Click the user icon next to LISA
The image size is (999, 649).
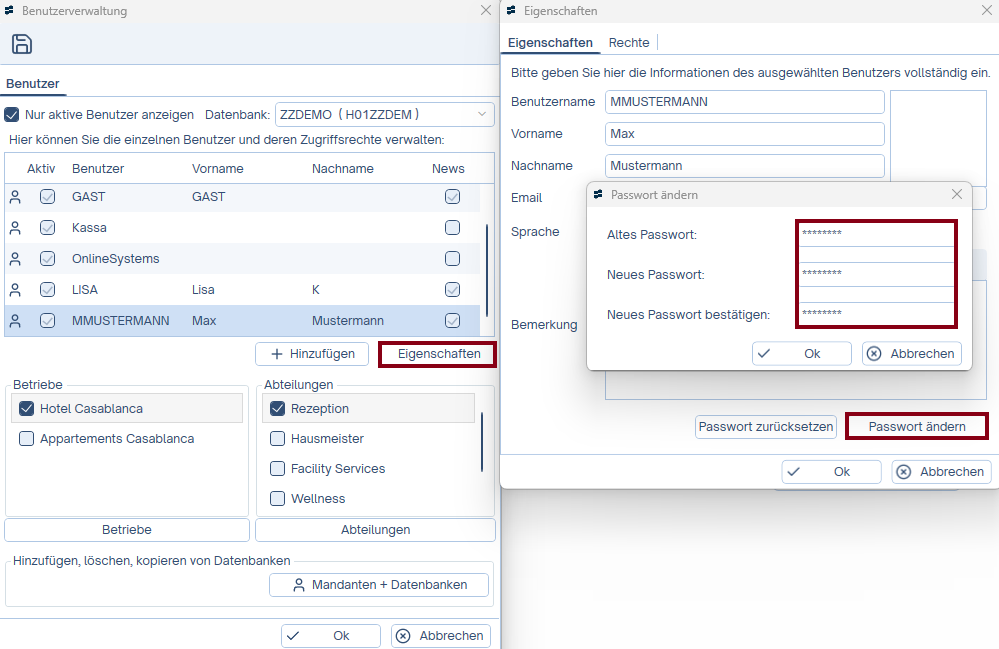click(15, 290)
